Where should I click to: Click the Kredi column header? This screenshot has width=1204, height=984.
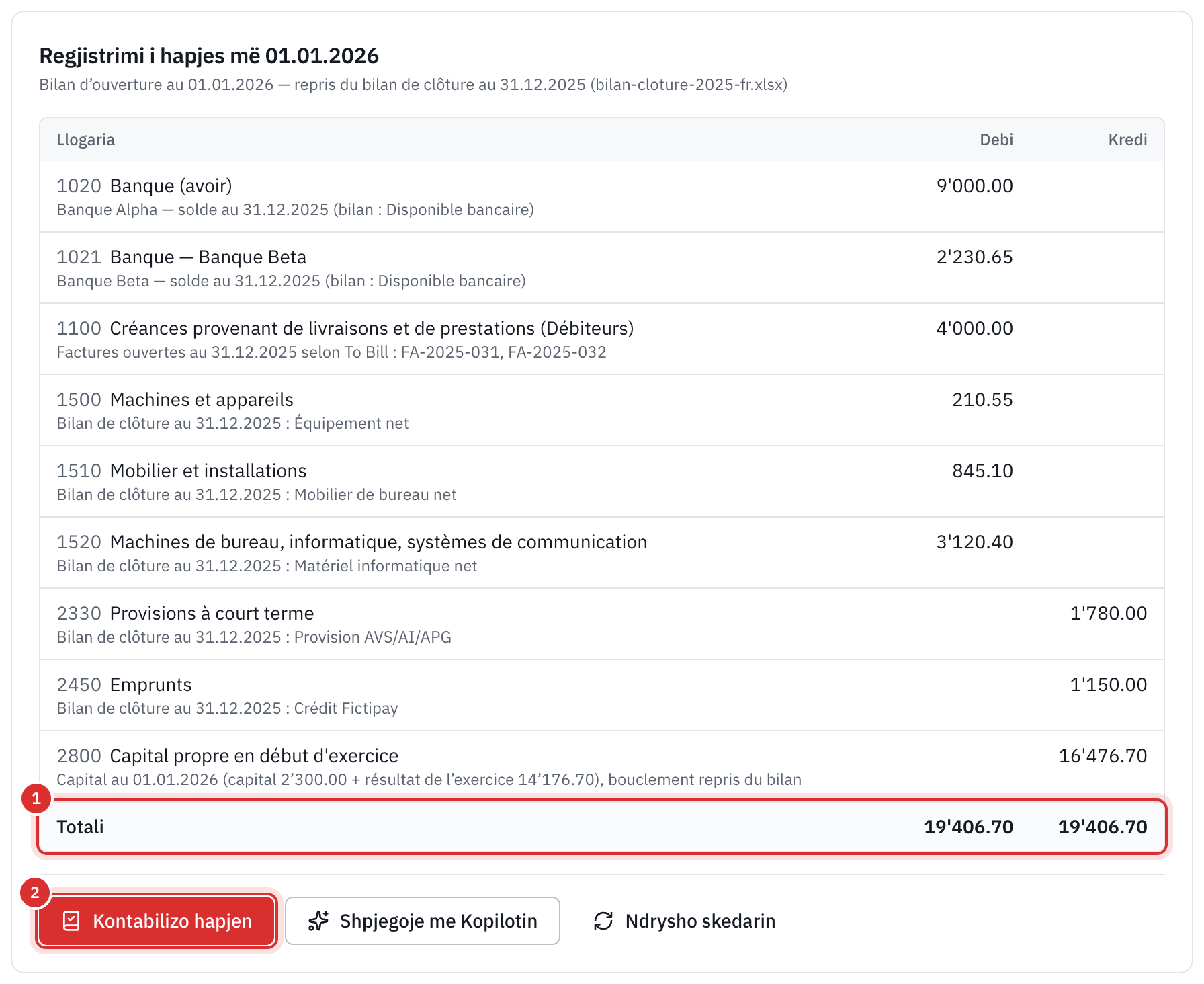pyautogui.click(x=1128, y=140)
